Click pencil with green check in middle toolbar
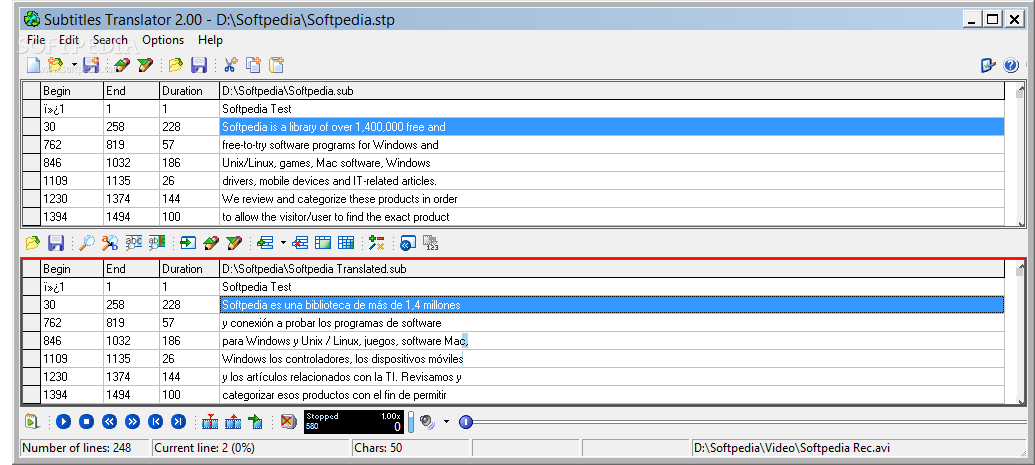The height and width of the screenshot is (465, 1035). click(234, 243)
